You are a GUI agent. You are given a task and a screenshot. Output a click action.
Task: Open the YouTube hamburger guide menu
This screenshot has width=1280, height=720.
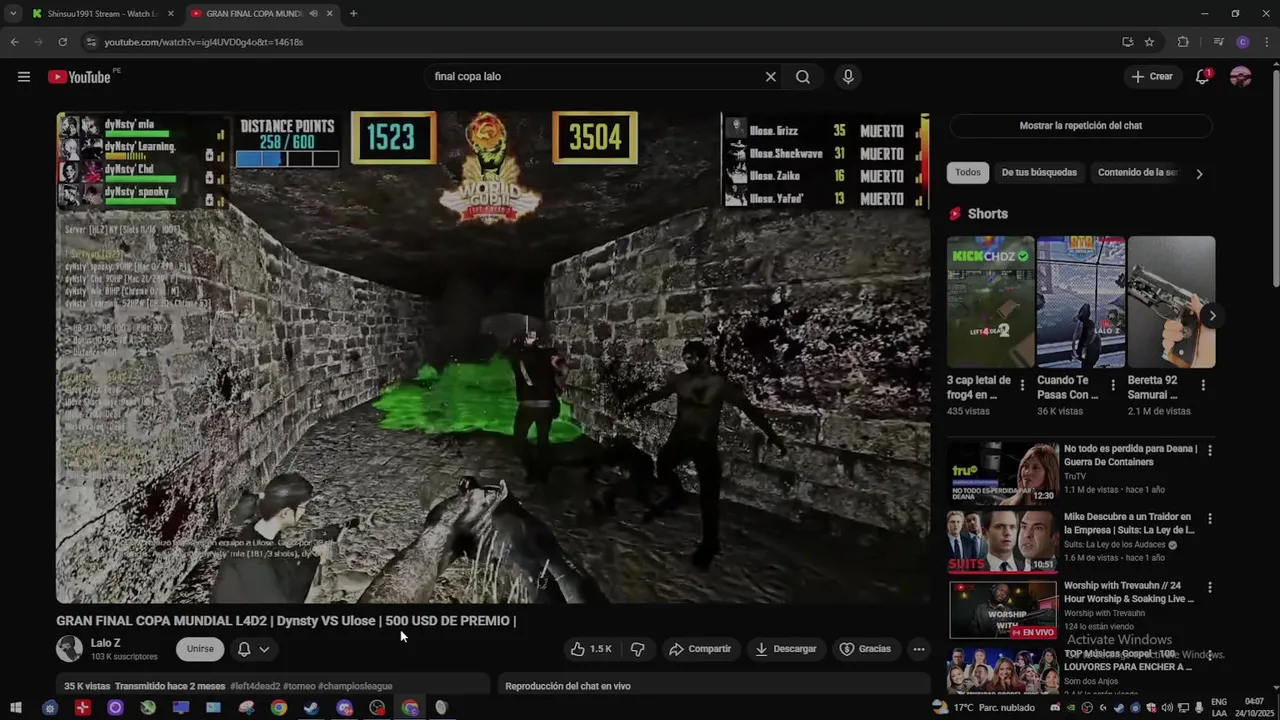[24, 77]
